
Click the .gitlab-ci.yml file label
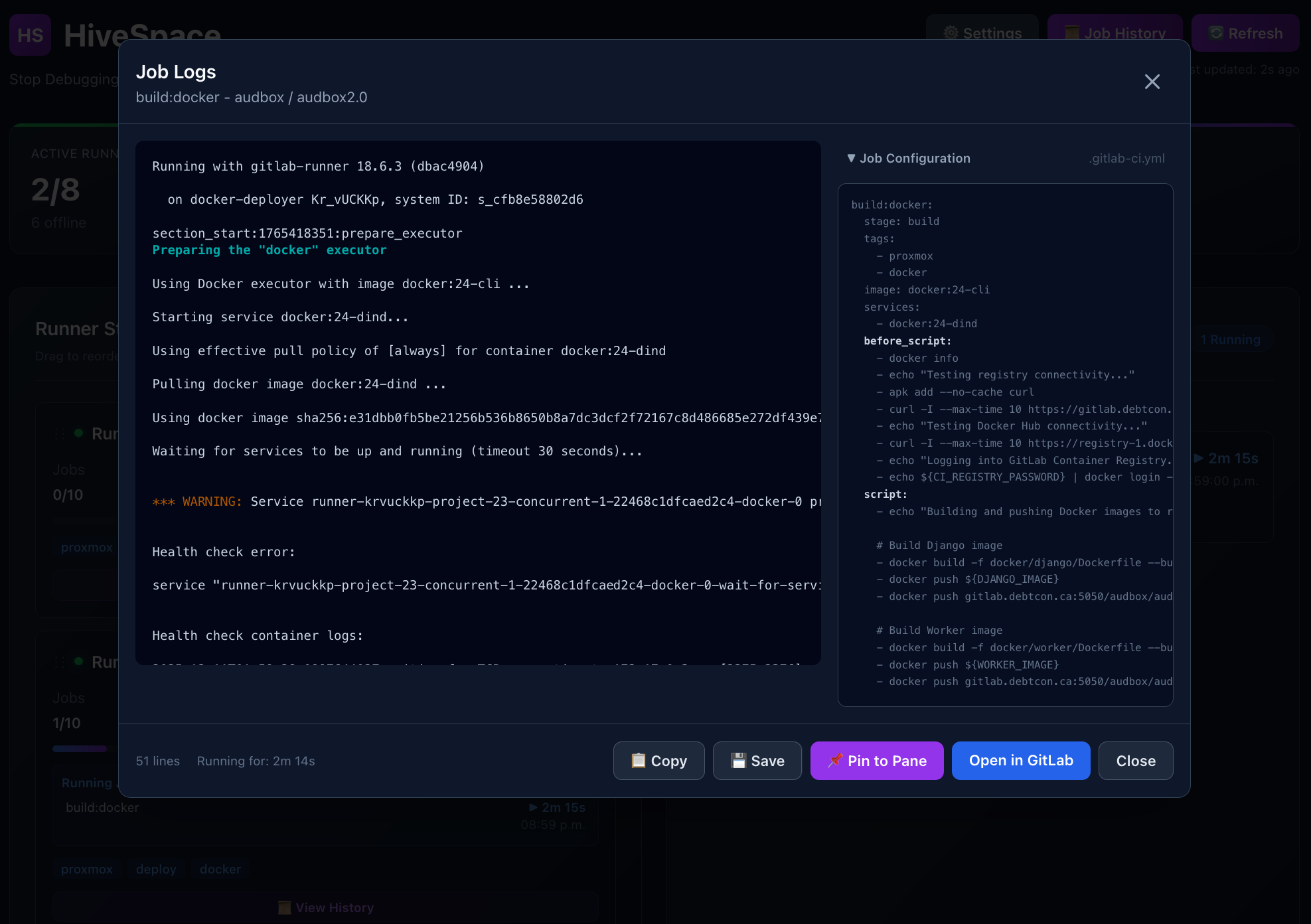coord(1126,158)
